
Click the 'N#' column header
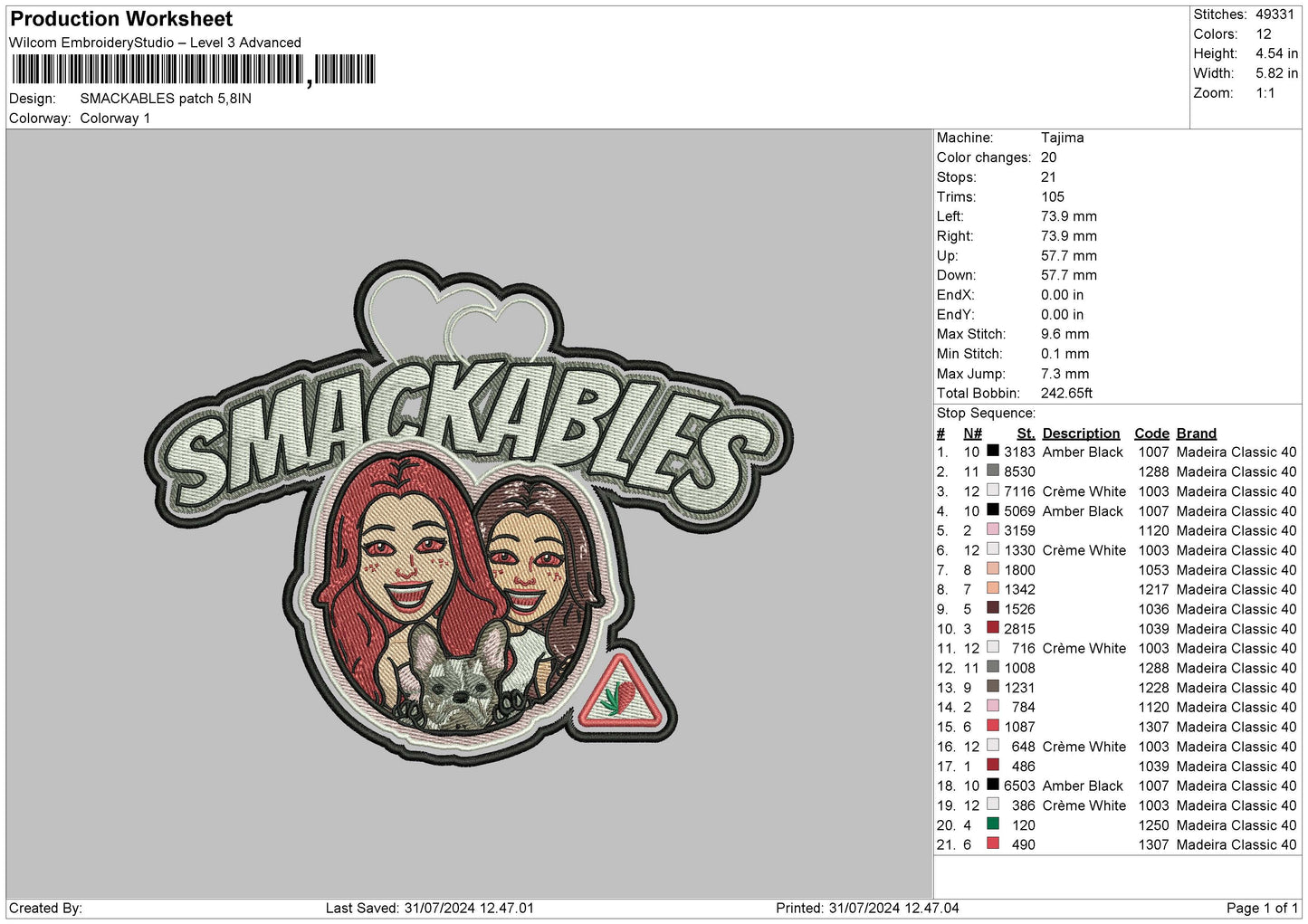pos(972,433)
